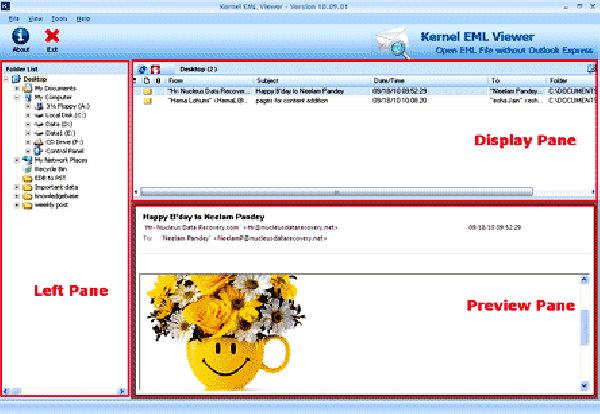Image resolution: width=600 pixels, height=414 pixels.
Task: Sort emails by From column header
Action: 210,81
